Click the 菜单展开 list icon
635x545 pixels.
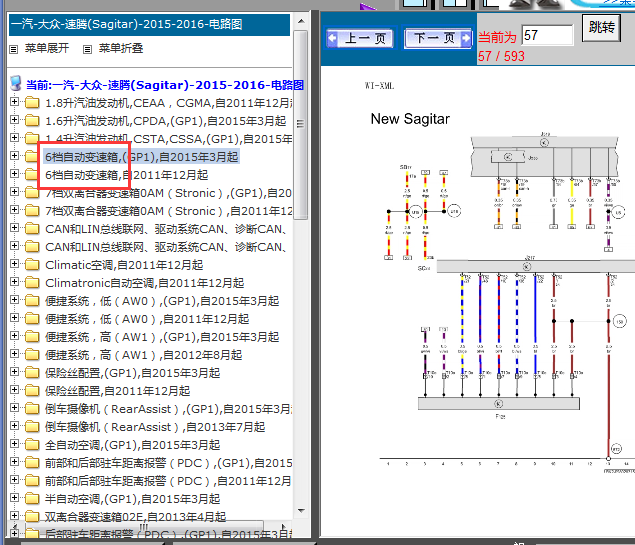tap(14, 49)
